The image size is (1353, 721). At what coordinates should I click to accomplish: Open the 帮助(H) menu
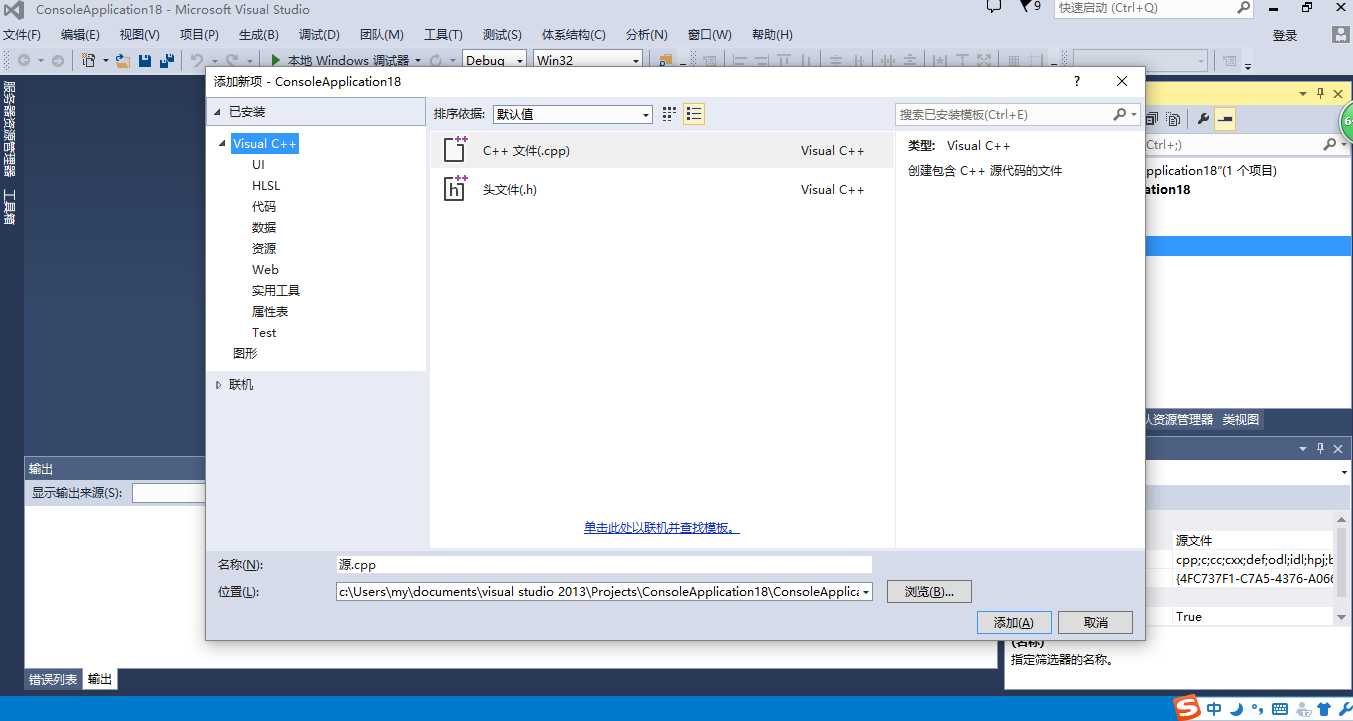772,35
